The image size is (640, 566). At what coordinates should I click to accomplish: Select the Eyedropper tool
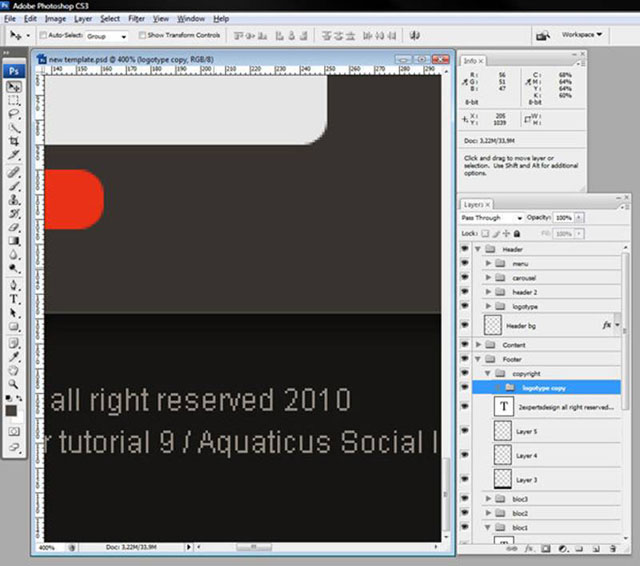point(14,357)
